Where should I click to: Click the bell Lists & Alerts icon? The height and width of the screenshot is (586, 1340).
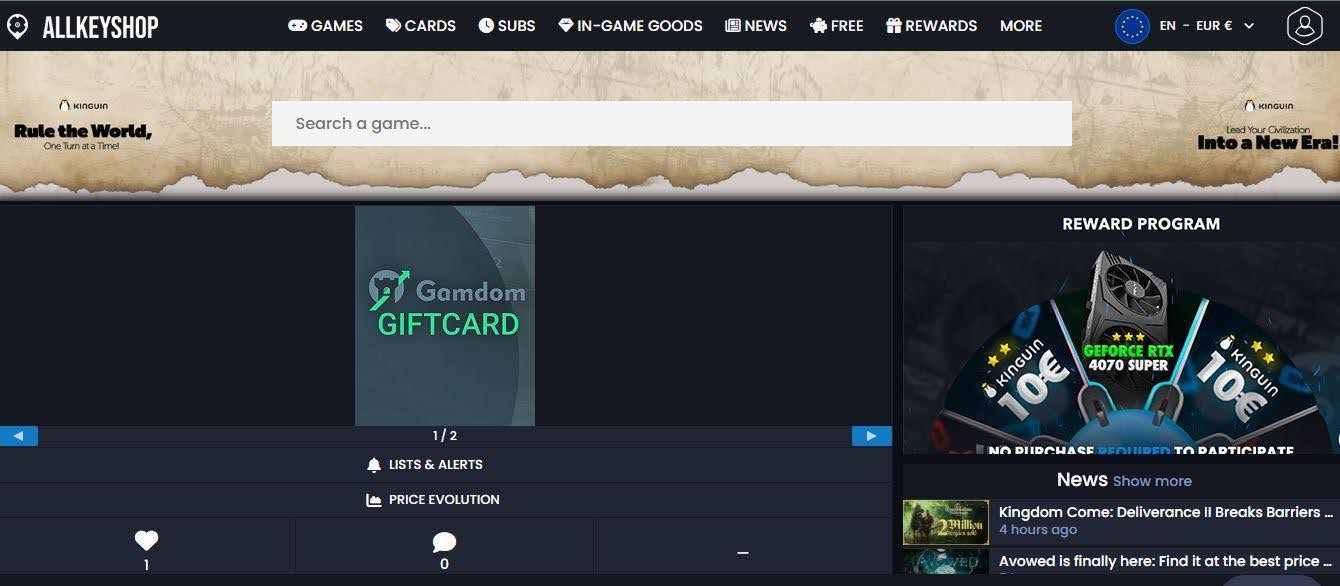click(374, 465)
